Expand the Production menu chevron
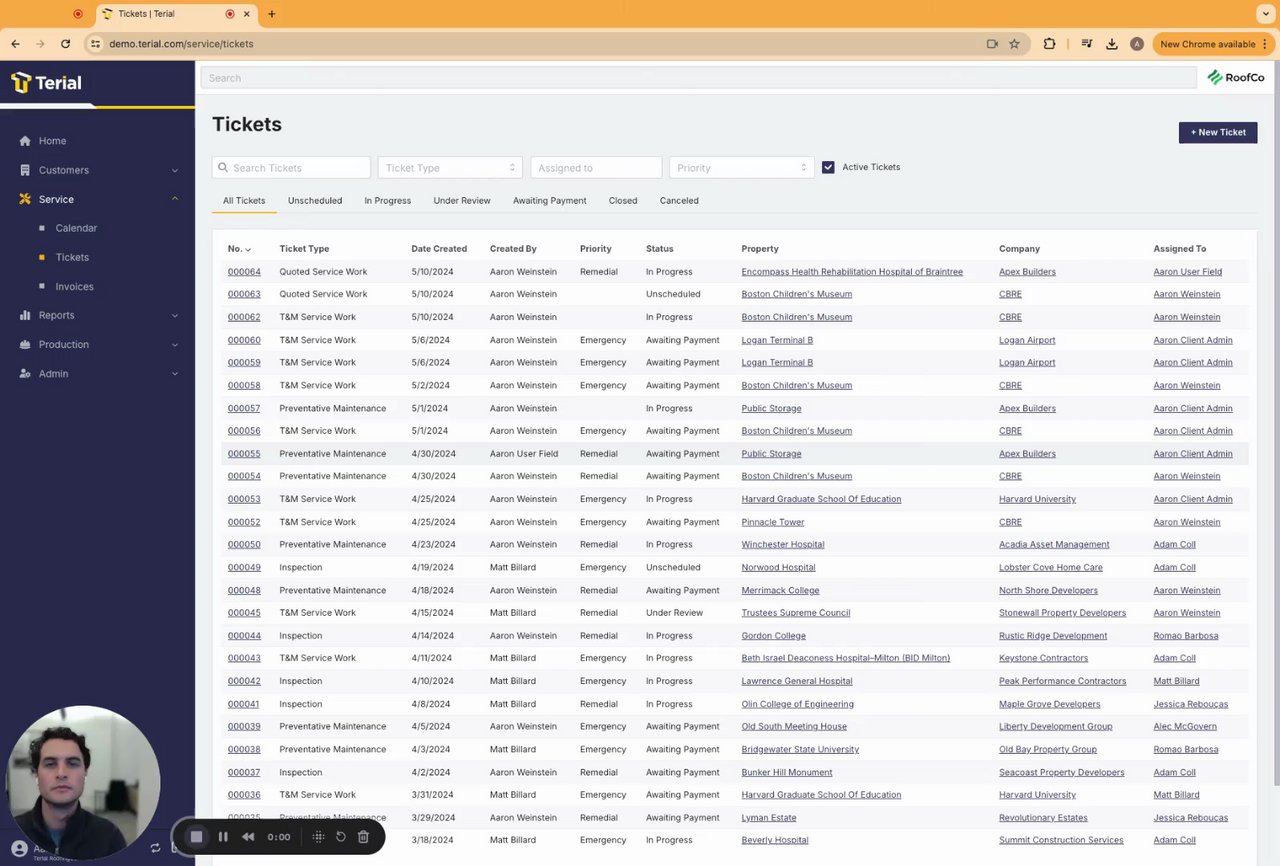The height and width of the screenshot is (866, 1280). 175,344
